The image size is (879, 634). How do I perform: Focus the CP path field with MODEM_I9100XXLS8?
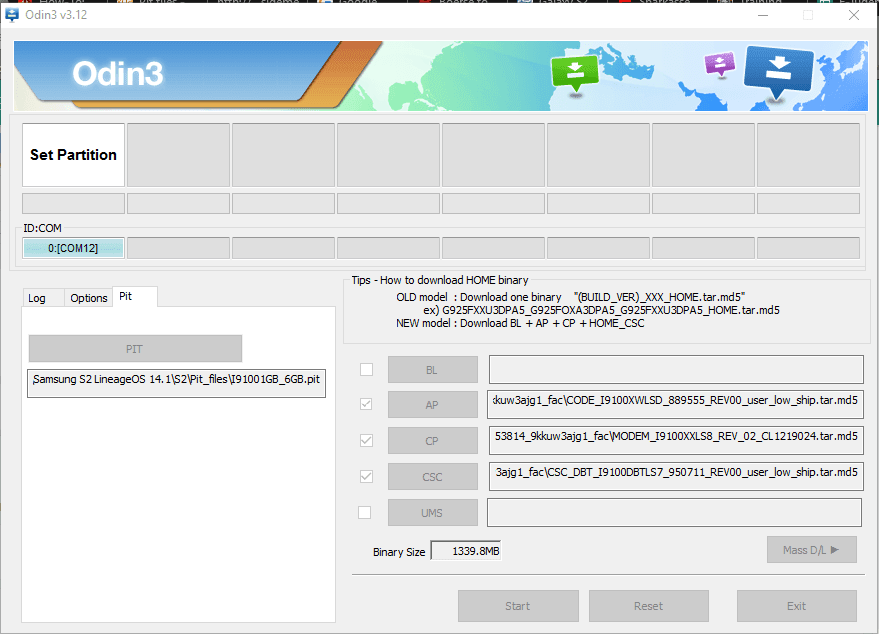676,441
